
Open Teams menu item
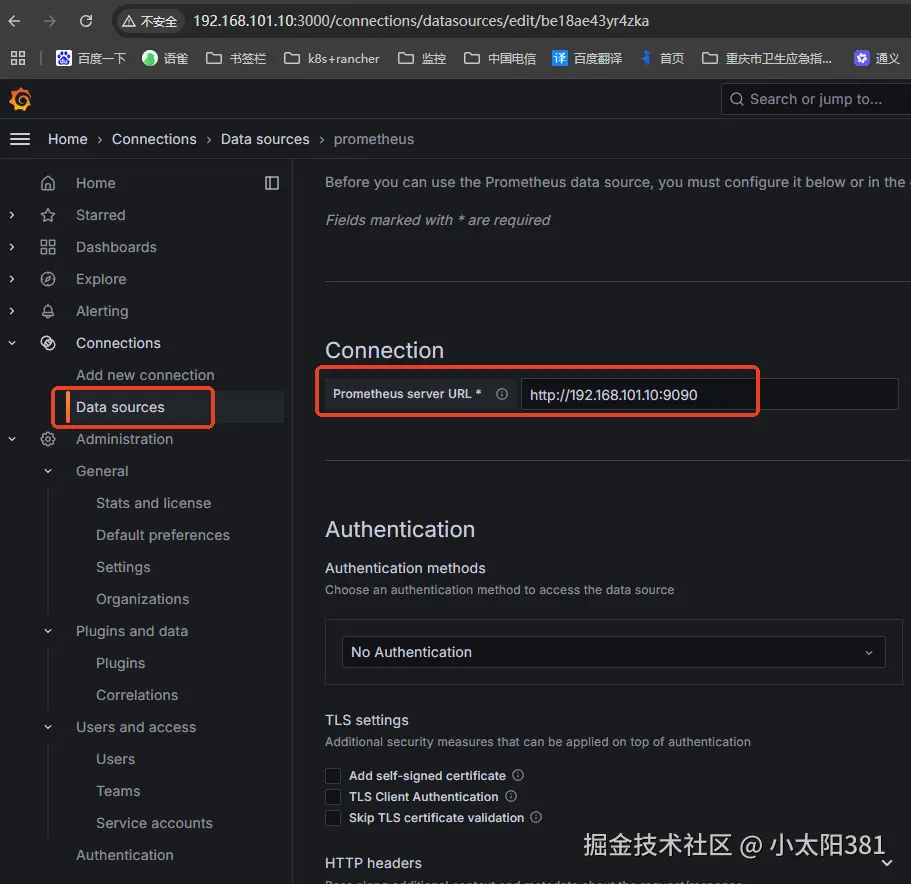[118, 790]
